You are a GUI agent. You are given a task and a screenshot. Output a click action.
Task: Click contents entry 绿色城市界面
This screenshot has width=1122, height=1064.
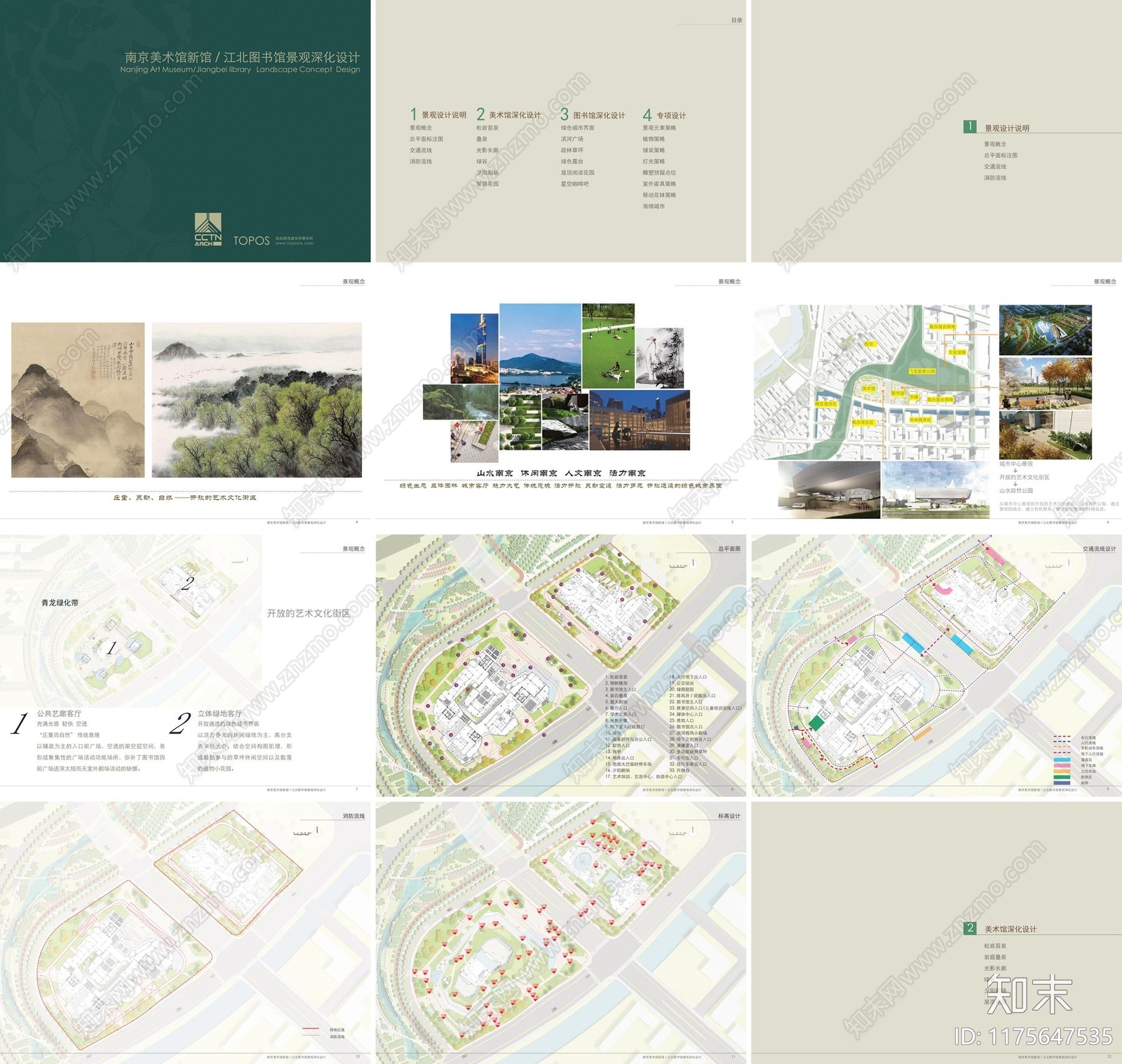coord(577,128)
